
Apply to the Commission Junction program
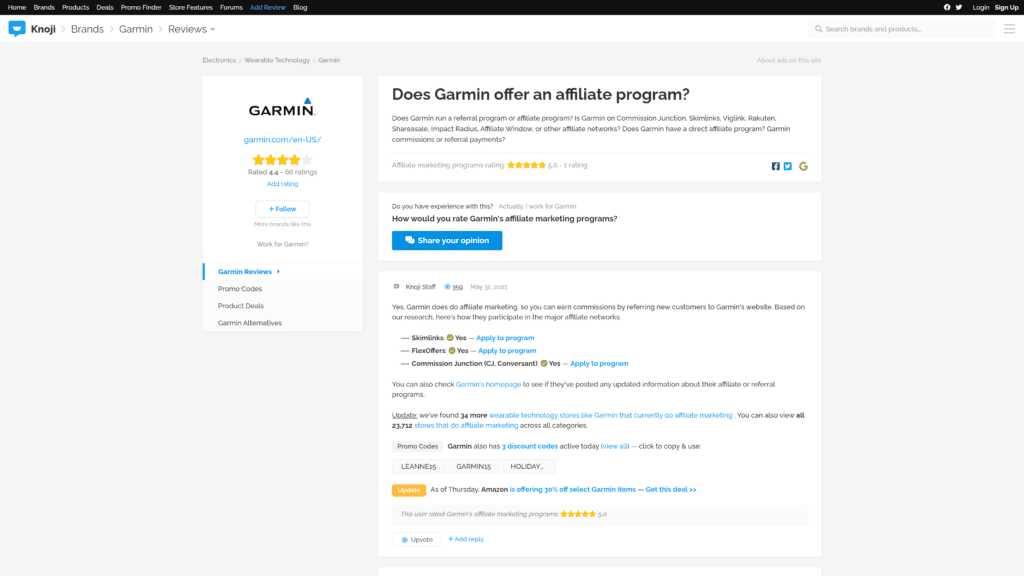[599, 363]
